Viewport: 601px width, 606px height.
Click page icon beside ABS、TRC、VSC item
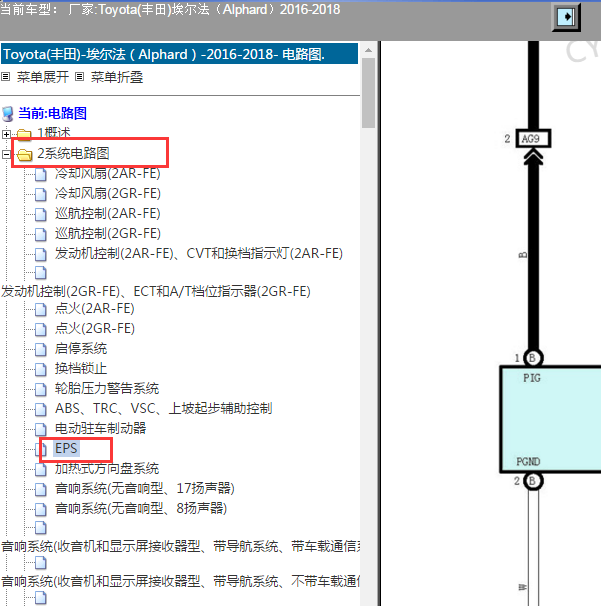tap(41, 409)
